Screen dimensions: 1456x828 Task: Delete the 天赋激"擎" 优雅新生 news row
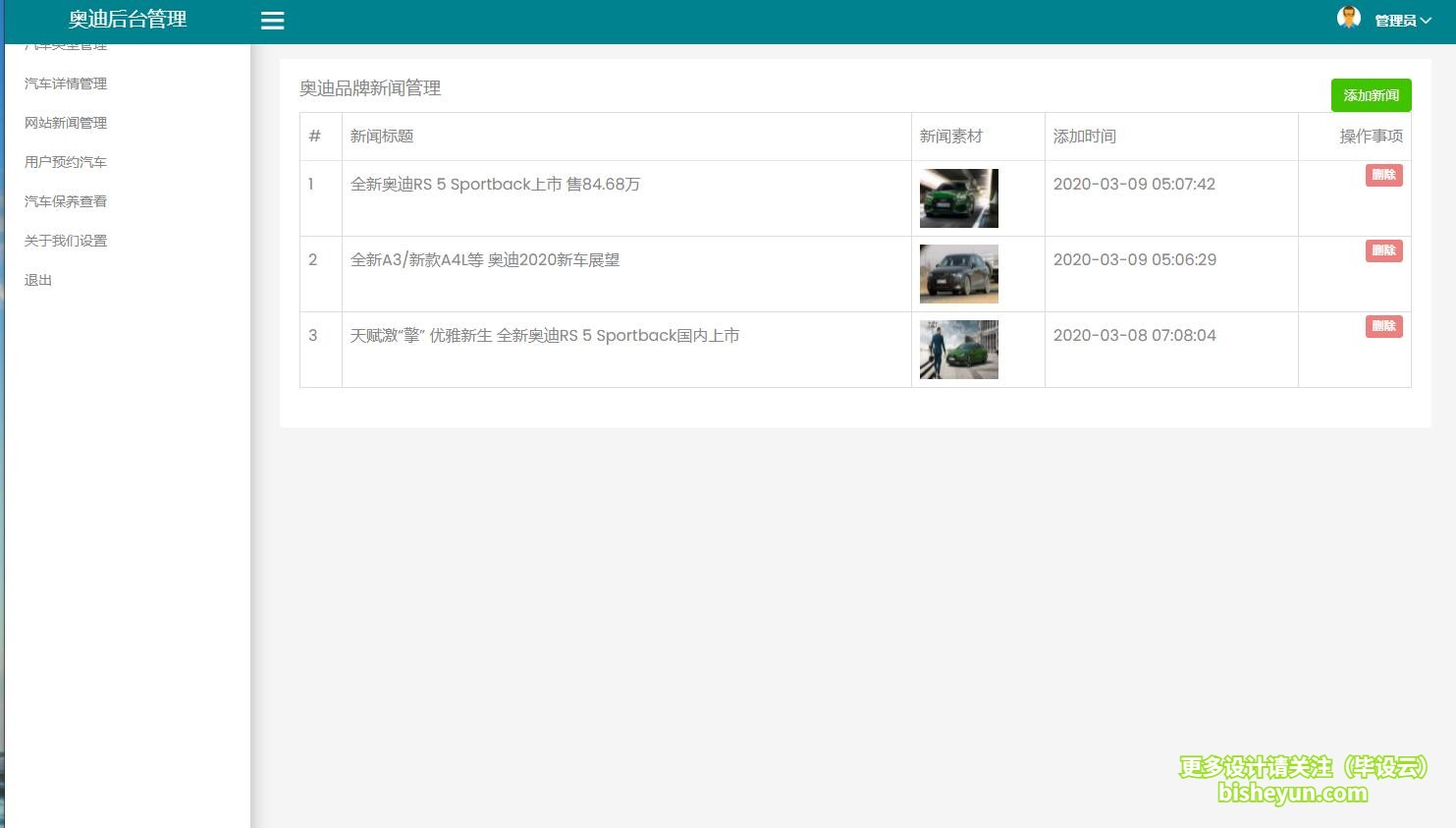(x=1383, y=326)
